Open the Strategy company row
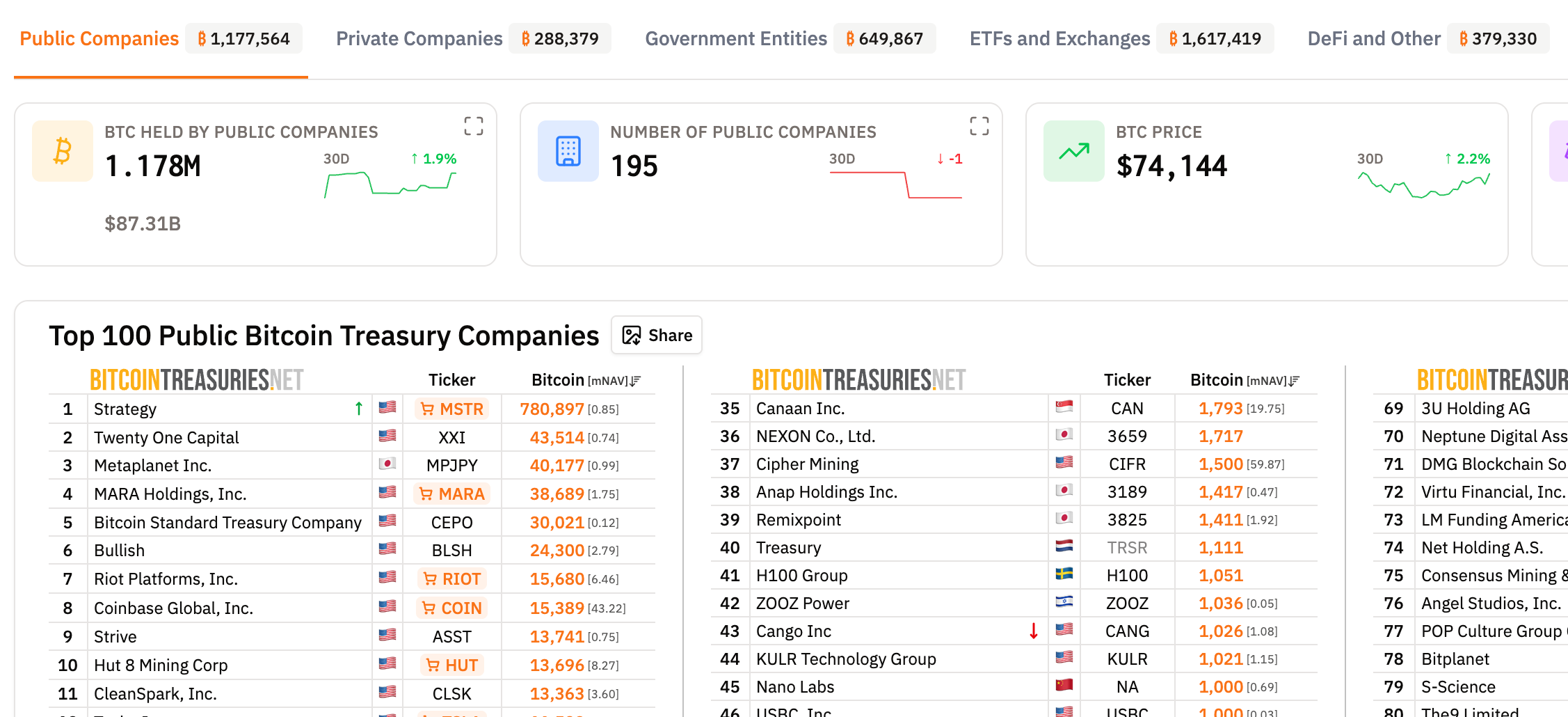Screen dimensions: 1568x717 [352, 409]
